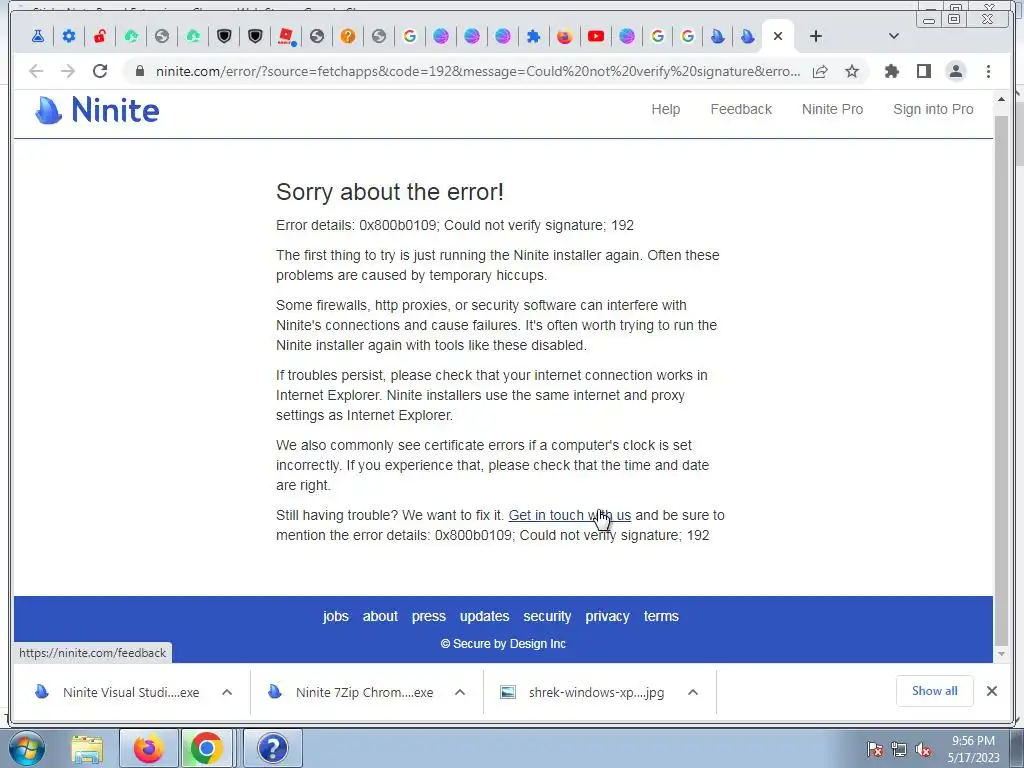Close the active Ninite error tab
This screenshot has width=1024, height=768.
[778, 37]
